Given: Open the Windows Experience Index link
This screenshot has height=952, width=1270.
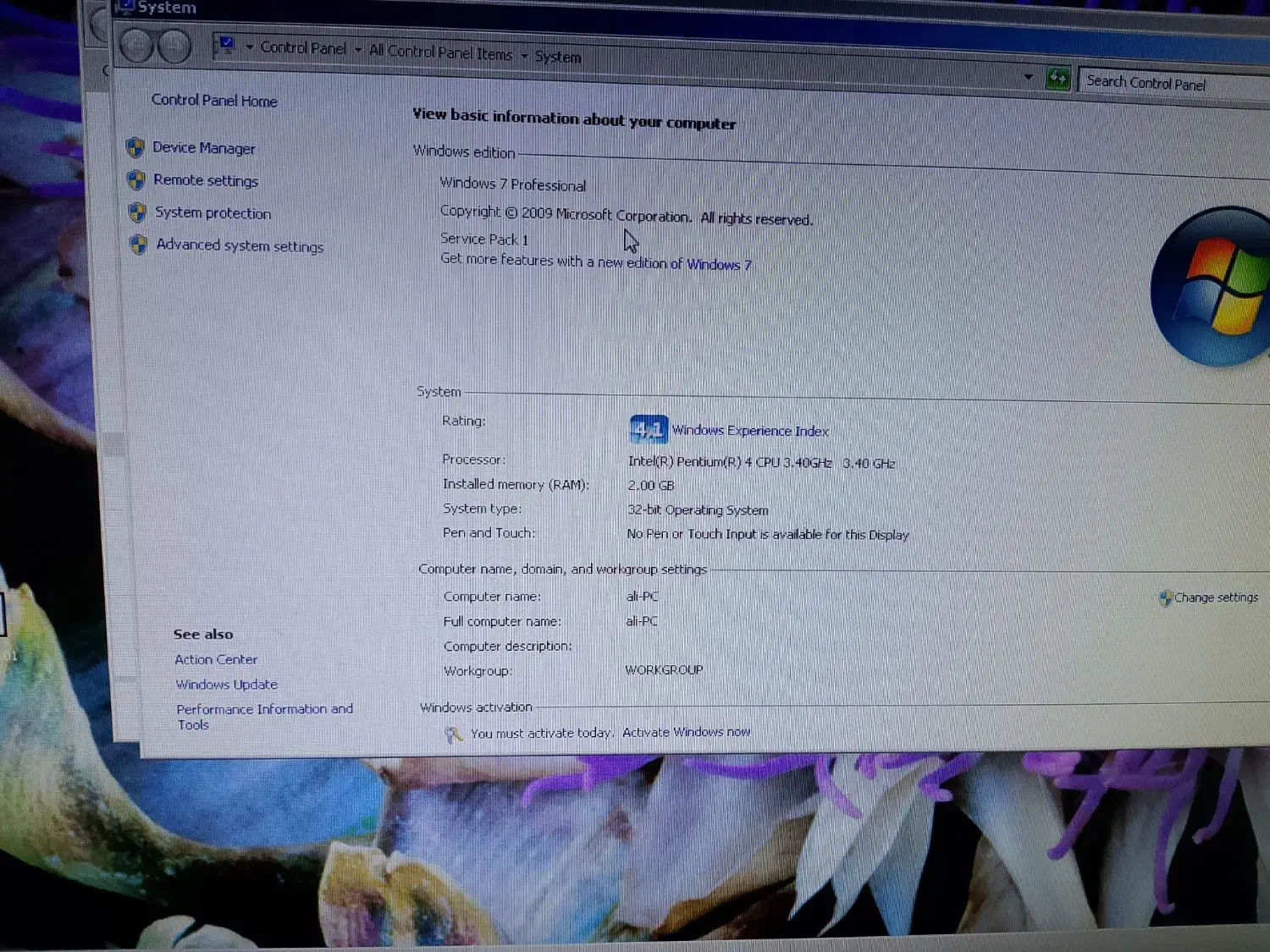Looking at the screenshot, I should click(750, 431).
